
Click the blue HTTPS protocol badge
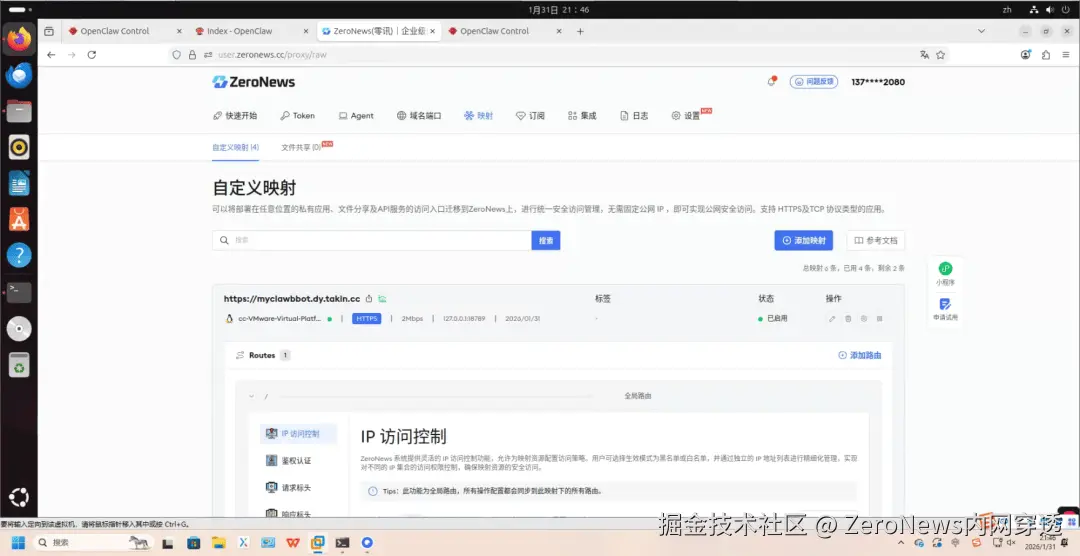click(366, 319)
